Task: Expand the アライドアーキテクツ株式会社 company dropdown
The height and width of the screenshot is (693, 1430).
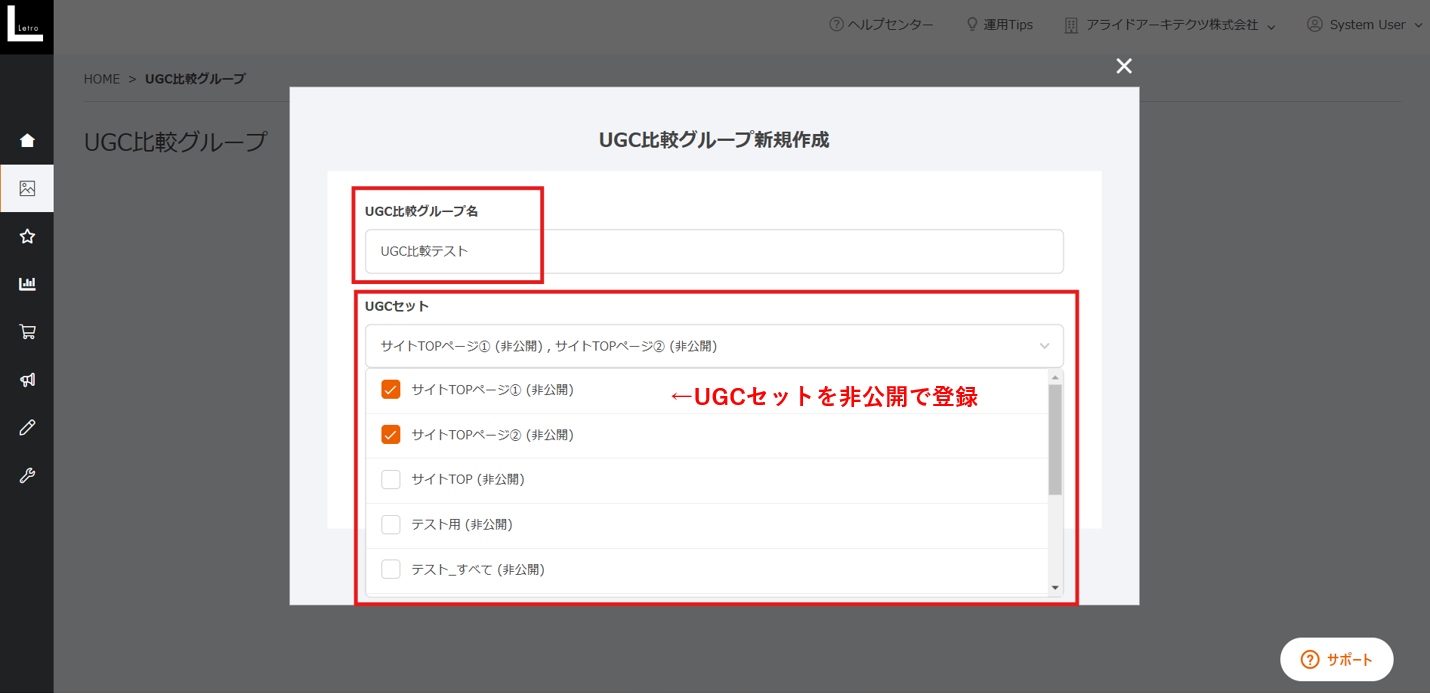Action: click(x=1170, y=24)
